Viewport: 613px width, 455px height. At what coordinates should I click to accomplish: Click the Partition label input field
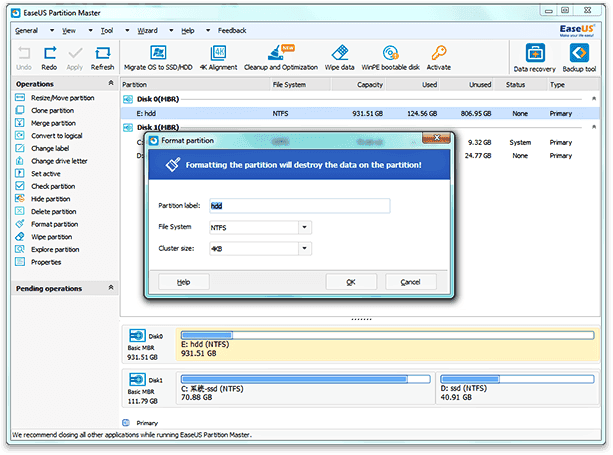coord(299,206)
